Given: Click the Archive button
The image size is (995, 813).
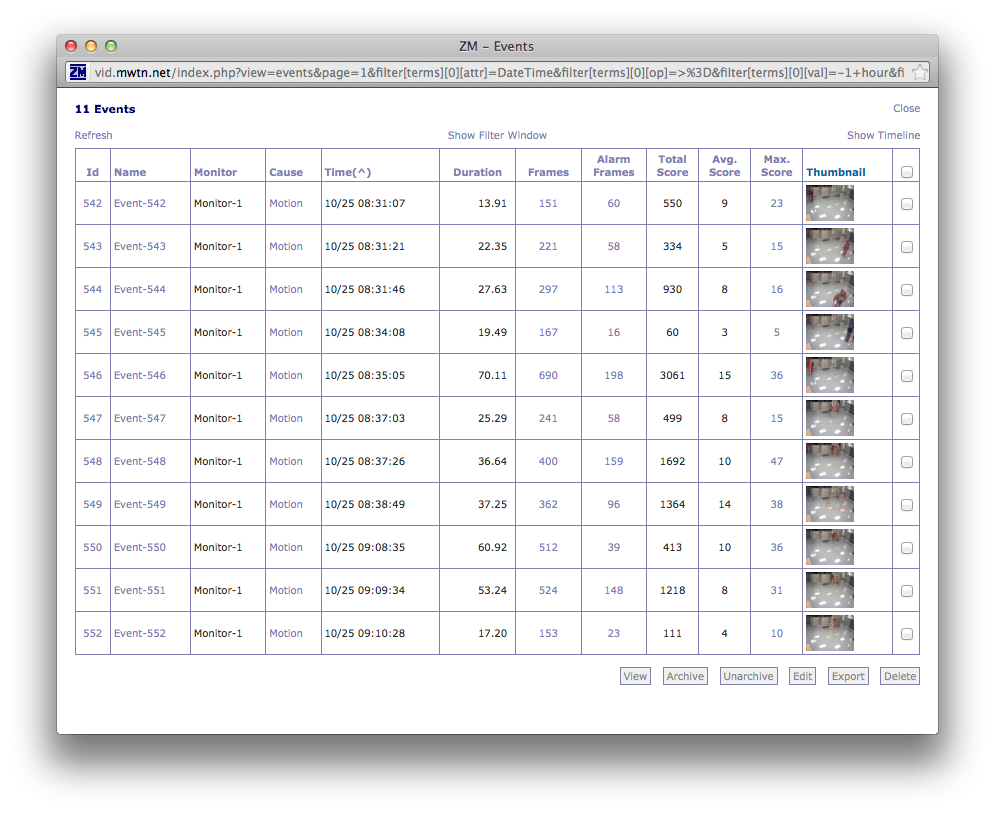Looking at the screenshot, I should (x=685, y=677).
